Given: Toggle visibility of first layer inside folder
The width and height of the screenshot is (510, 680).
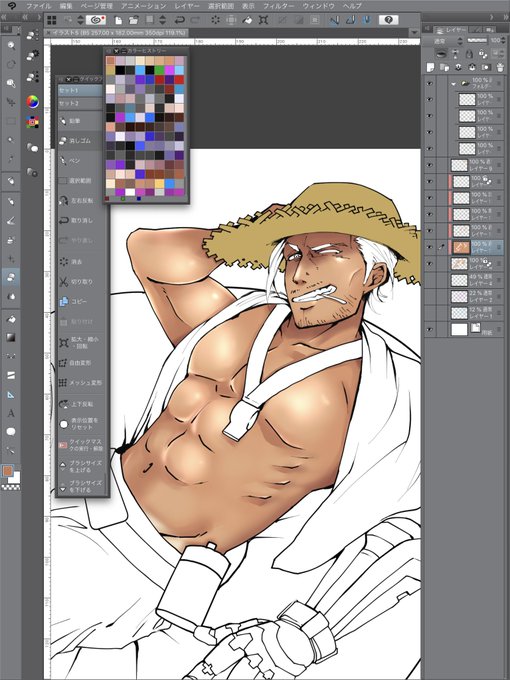Looking at the screenshot, I should coord(429,99).
